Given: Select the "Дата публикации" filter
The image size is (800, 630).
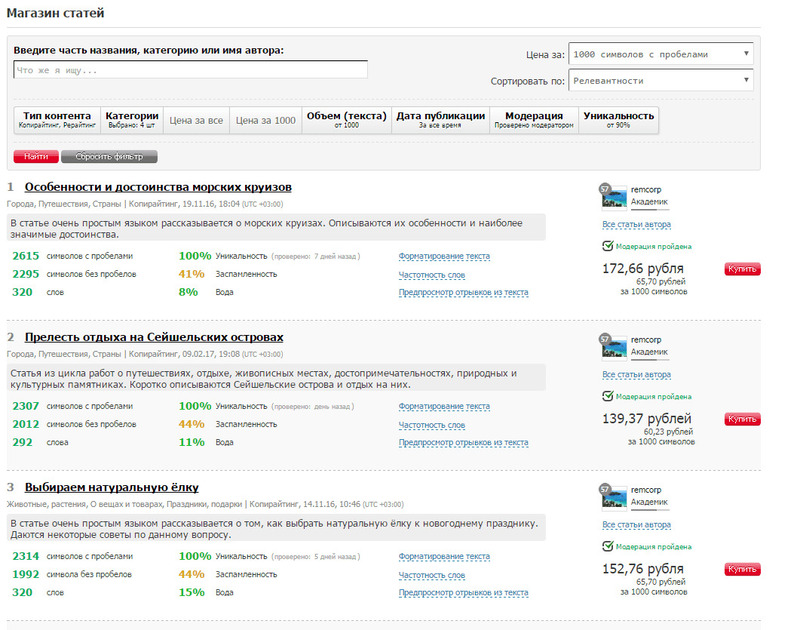Looking at the screenshot, I should pos(440,120).
